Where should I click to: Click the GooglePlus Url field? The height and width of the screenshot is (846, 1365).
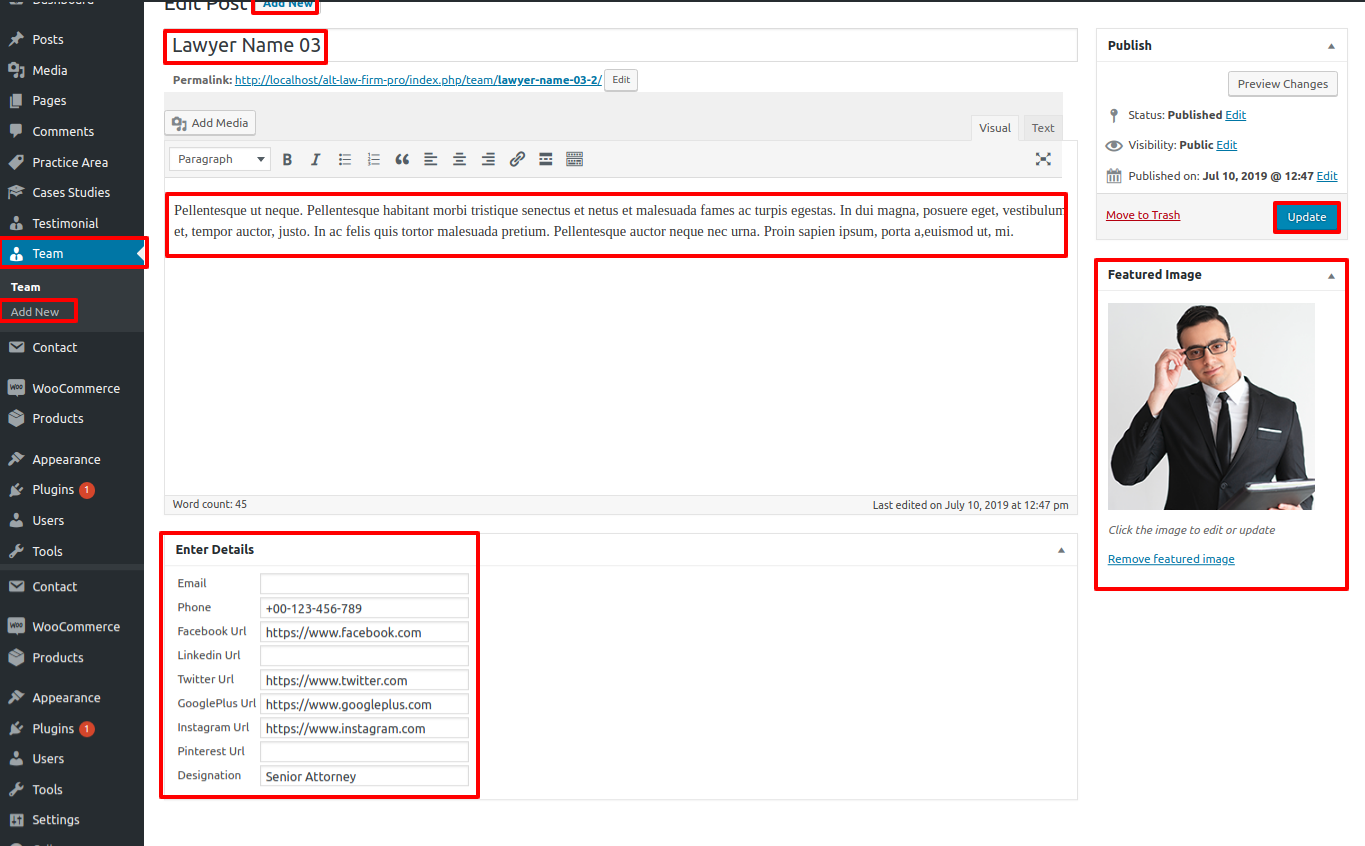(x=364, y=704)
